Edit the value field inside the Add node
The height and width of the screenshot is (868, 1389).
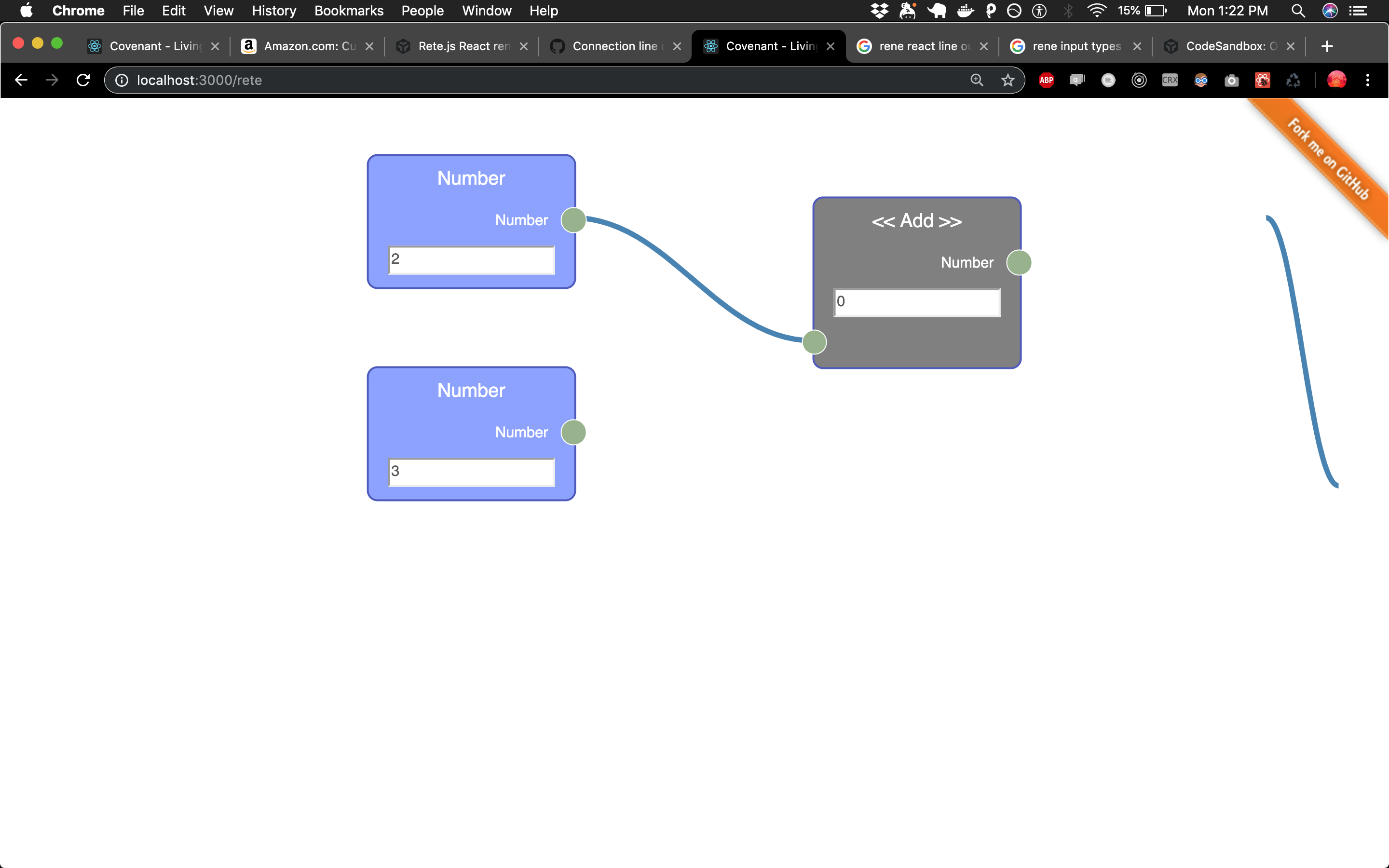coord(916,301)
